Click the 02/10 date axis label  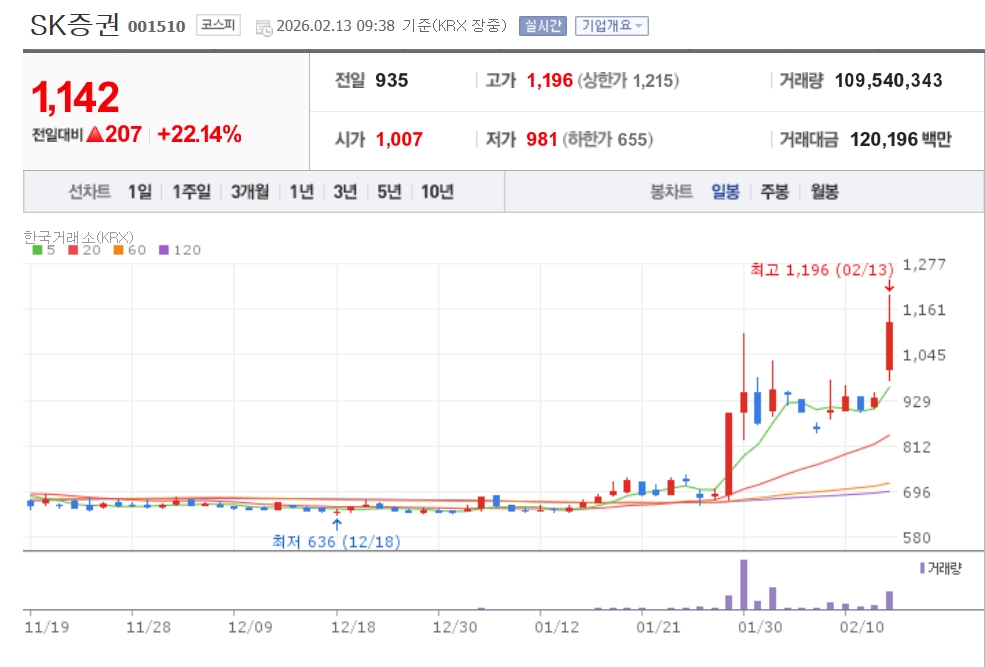[862, 627]
